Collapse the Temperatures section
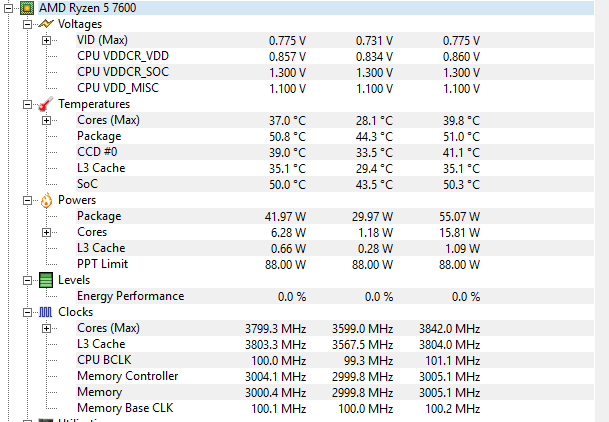Screen dimensions: 609x422 click(x=27, y=104)
